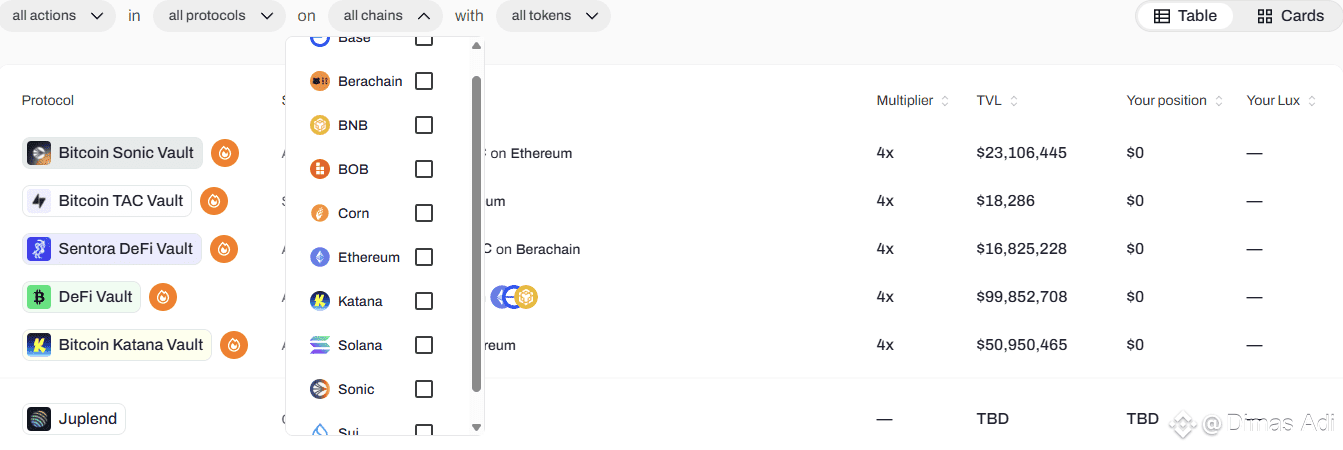
Task: Switch to Cards view tab
Action: click(x=1290, y=16)
